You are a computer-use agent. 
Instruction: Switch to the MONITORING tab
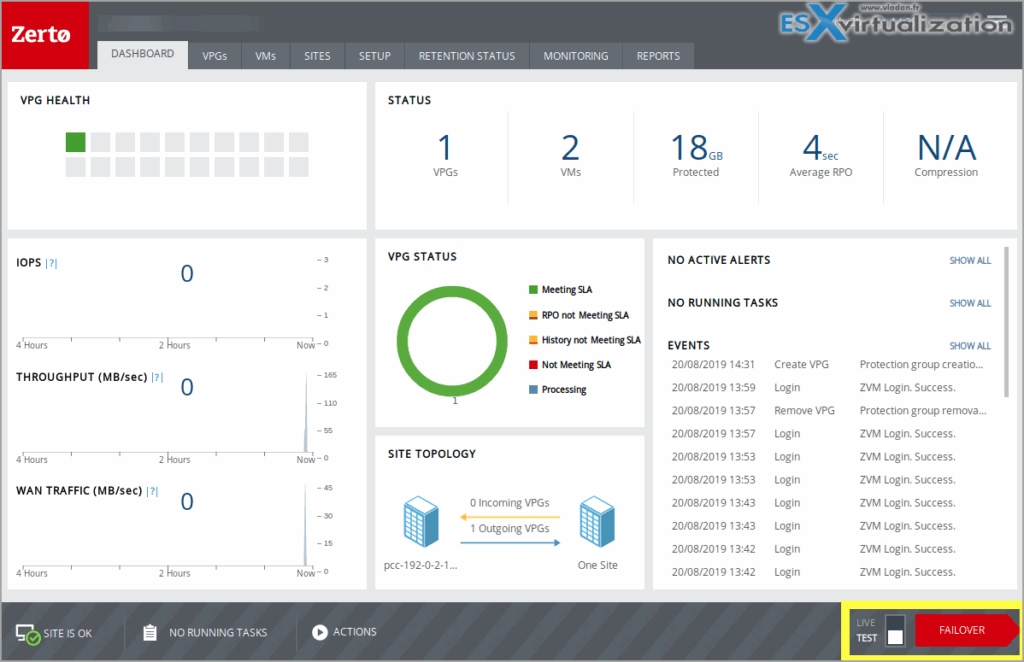(575, 56)
